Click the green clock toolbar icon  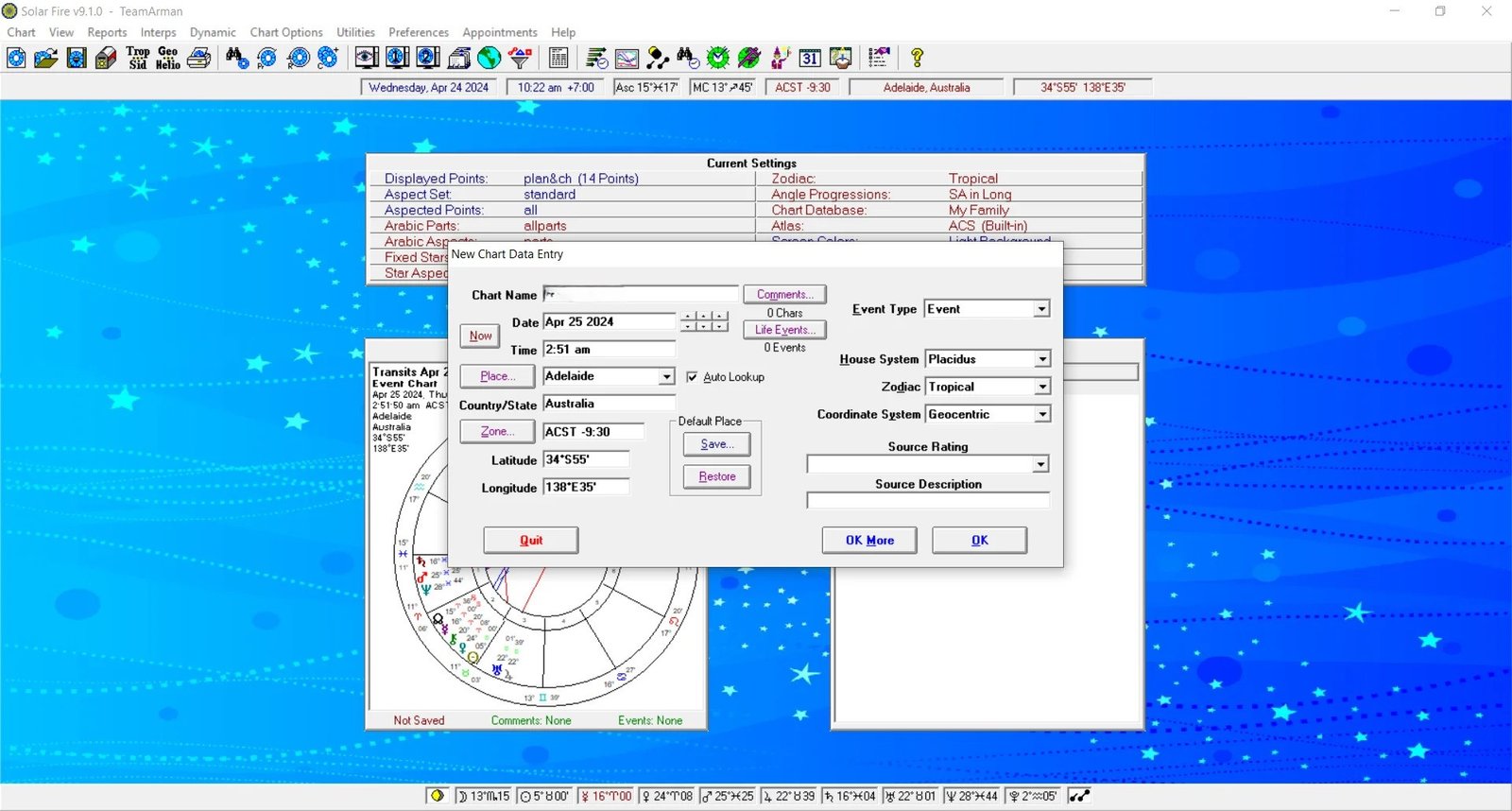point(718,59)
